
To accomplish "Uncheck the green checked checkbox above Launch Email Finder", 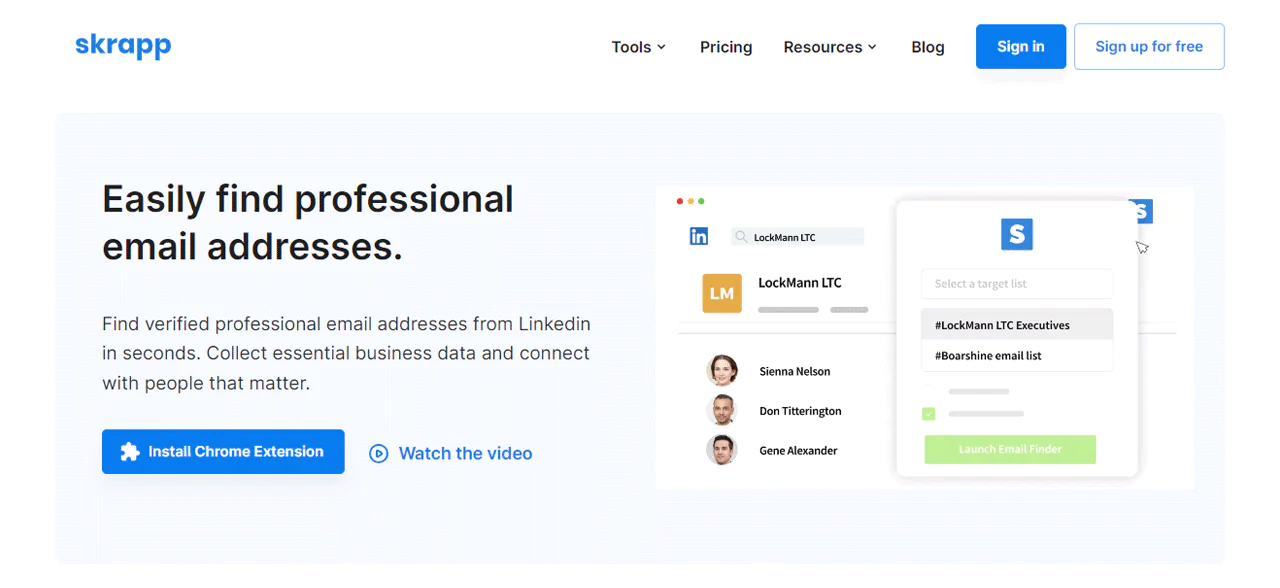I will point(928,412).
